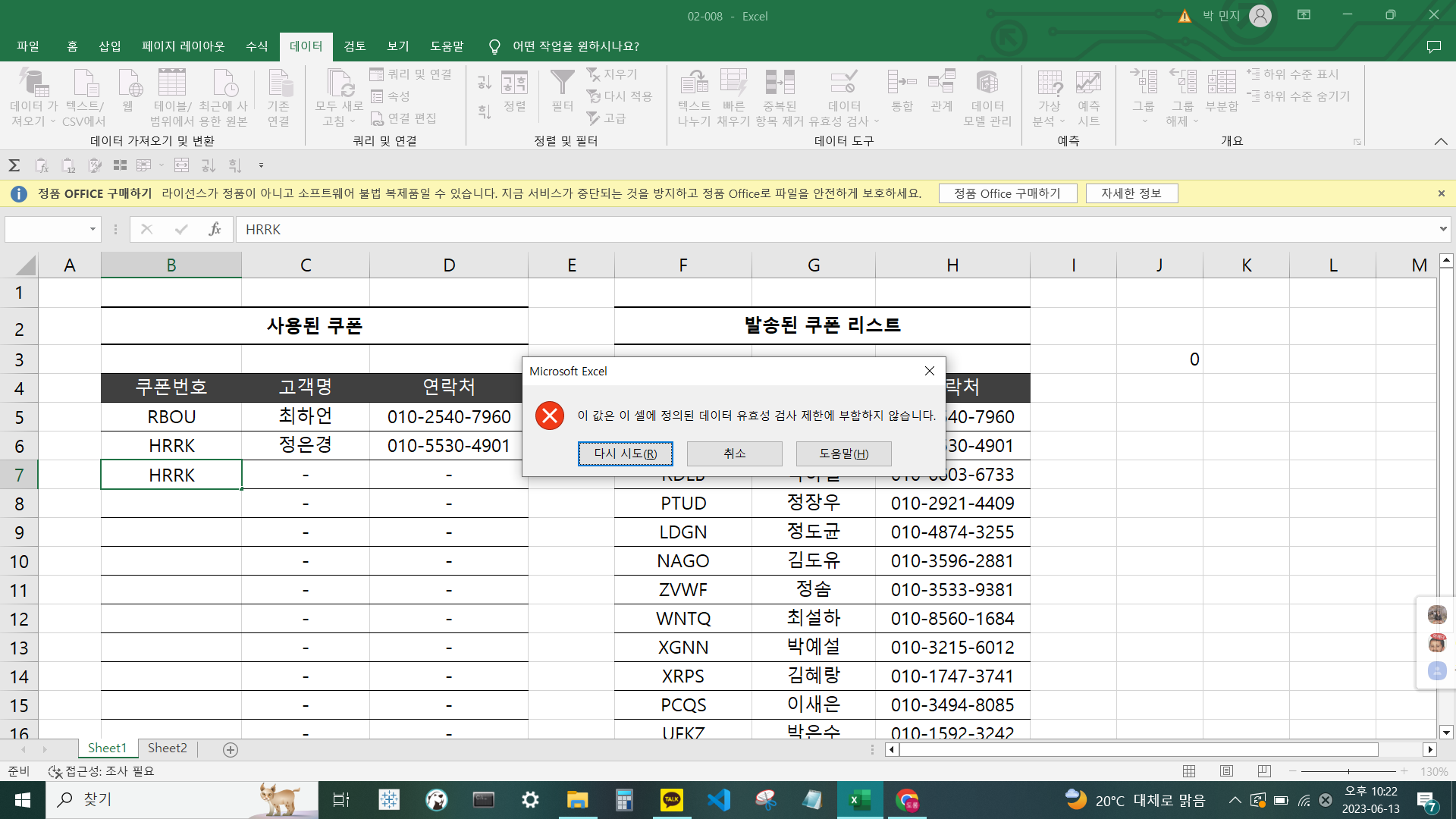Switch to 페이지 레이아웃 view in status bar

tap(1227, 771)
